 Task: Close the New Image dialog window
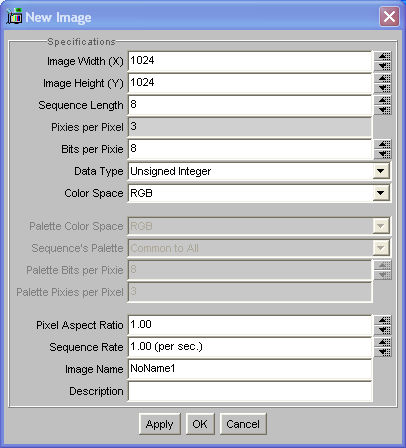[x=389, y=16]
